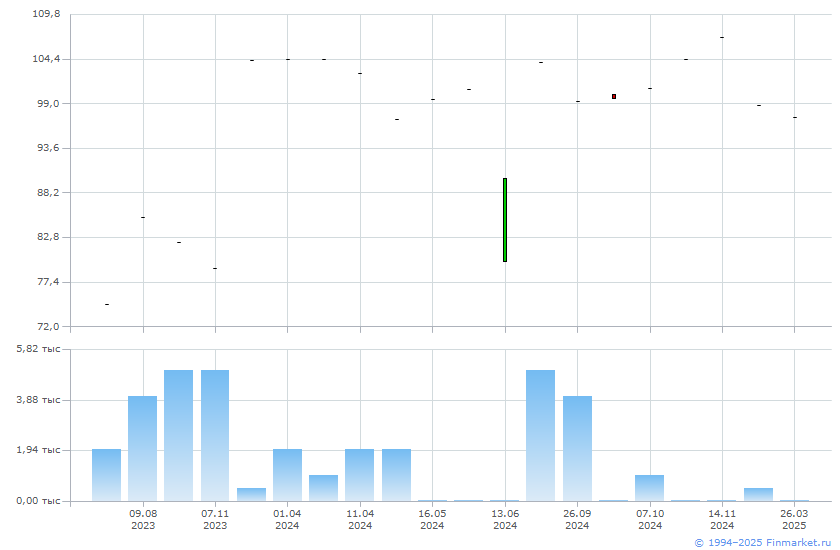Image resolution: width=840 pixels, height=550 pixels.
Task: Select the volume bar above 01.04 2024
Action: [x=287, y=475]
